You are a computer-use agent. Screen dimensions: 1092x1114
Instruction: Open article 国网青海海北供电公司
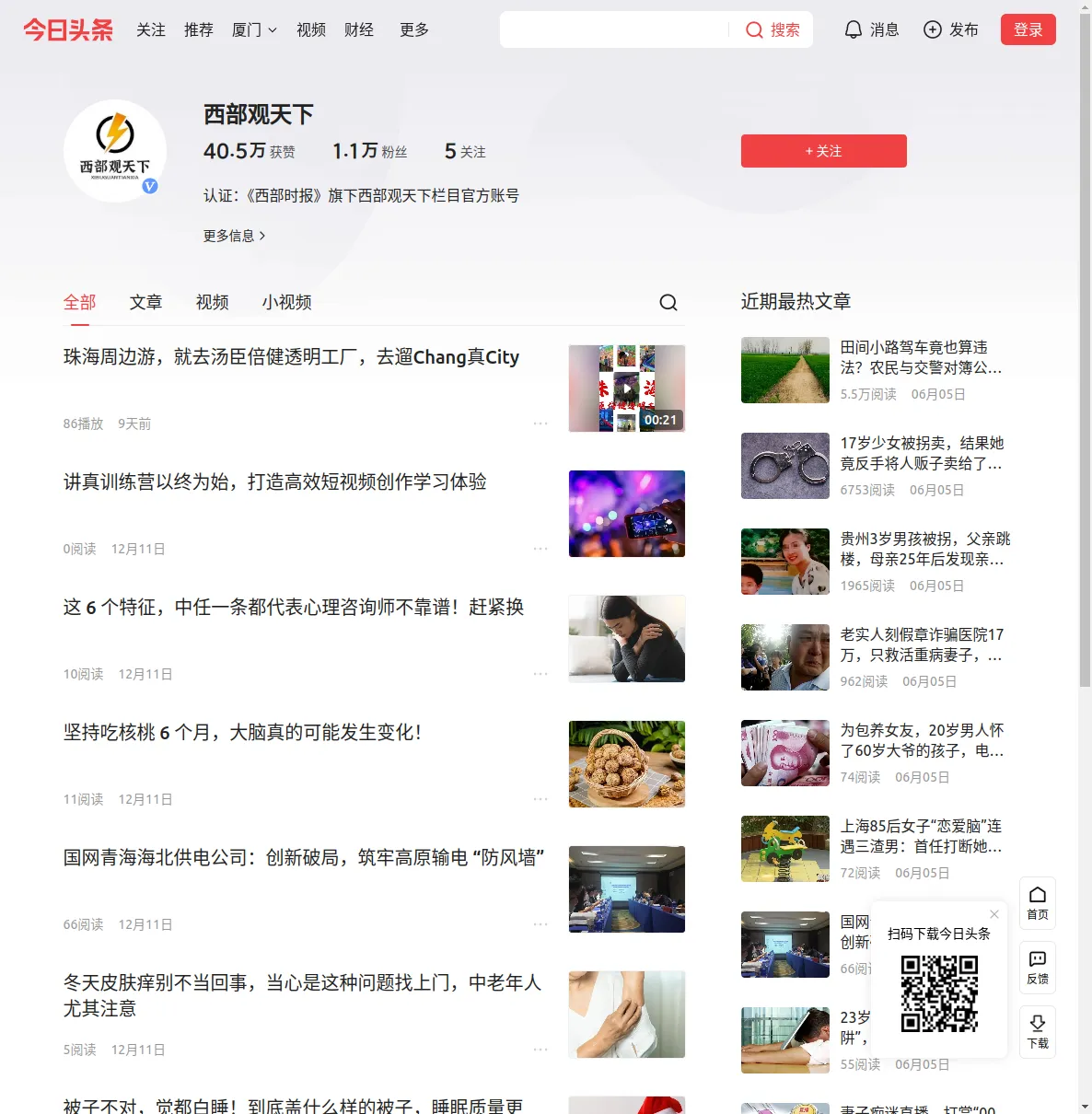point(304,857)
